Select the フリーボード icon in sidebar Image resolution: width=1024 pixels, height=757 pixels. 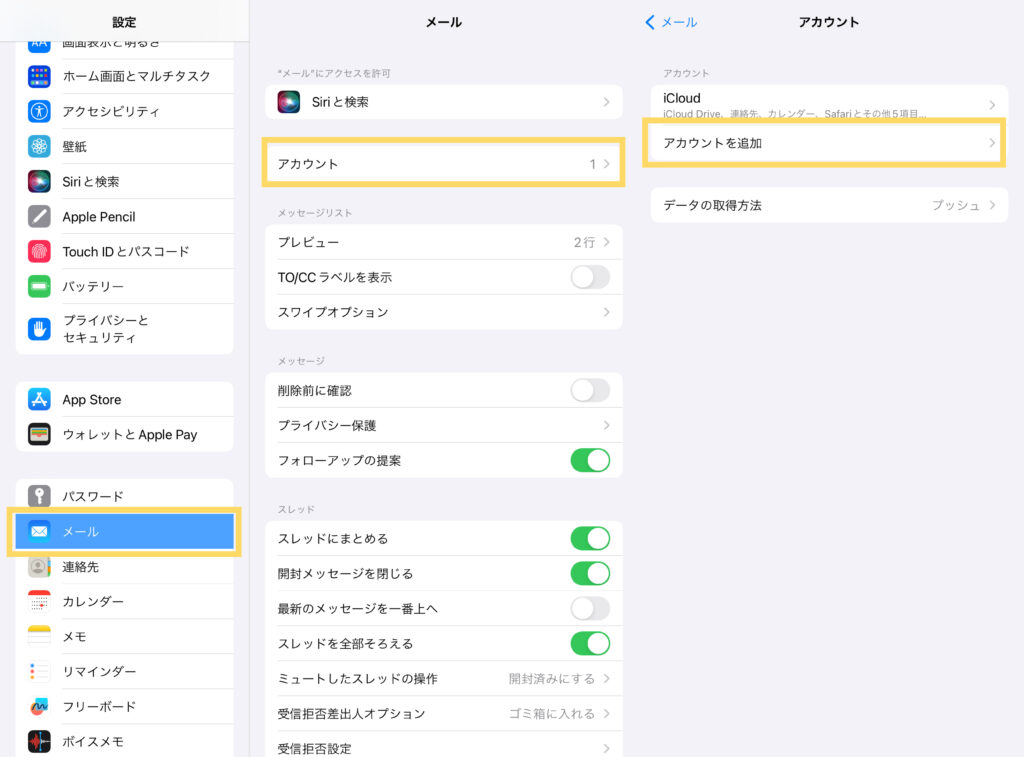click(39, 706)
